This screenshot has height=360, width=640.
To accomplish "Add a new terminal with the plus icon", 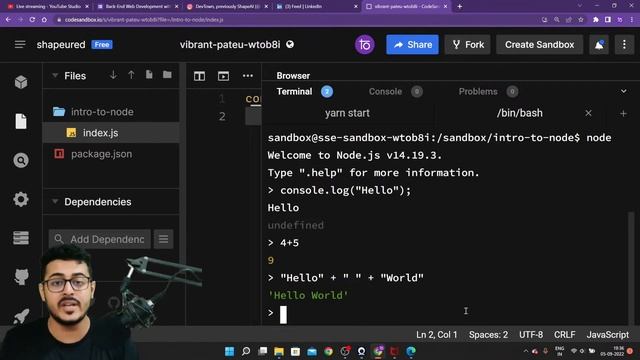I will (623, 113).
